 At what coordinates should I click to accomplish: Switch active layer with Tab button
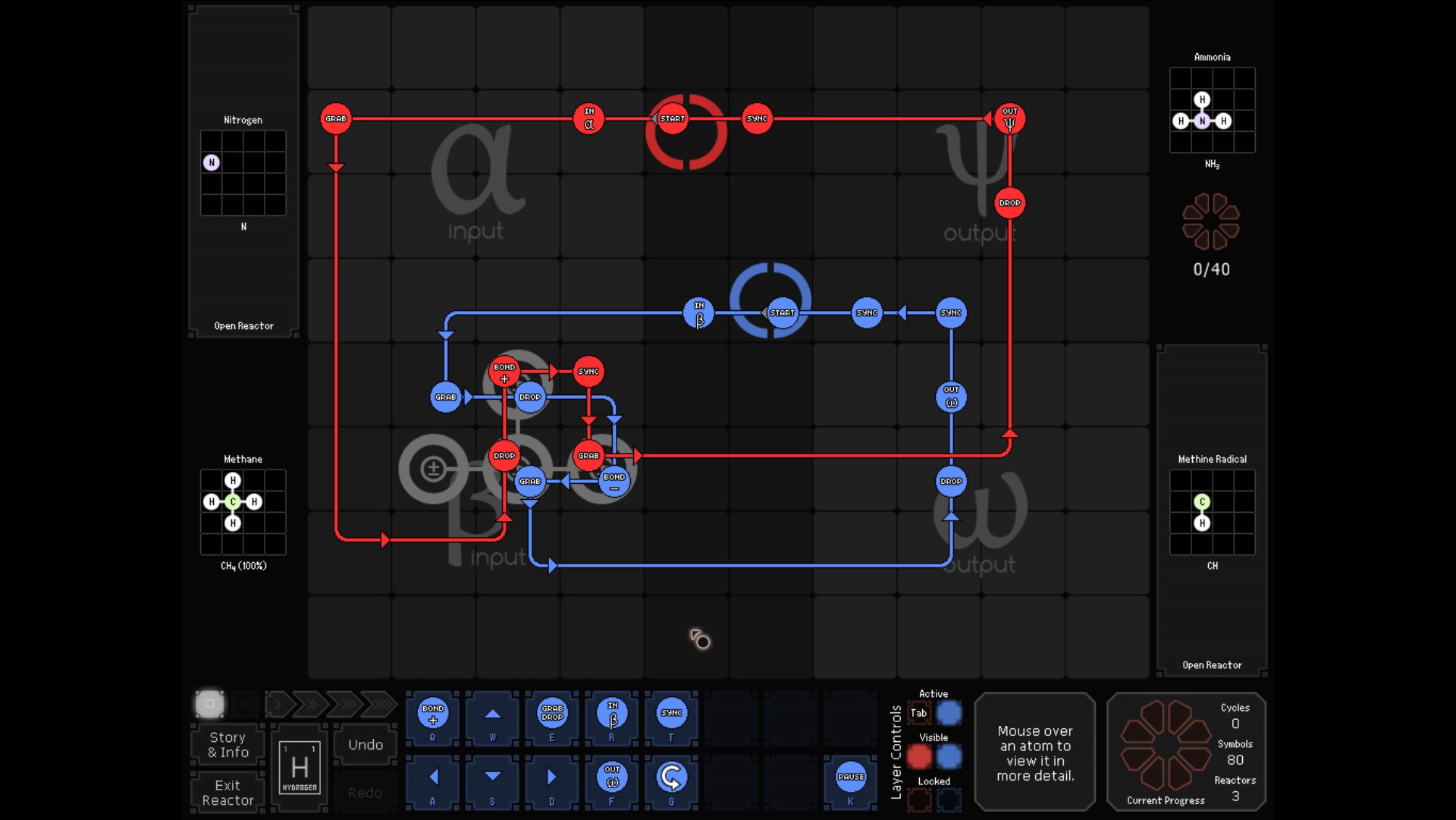(919, 713)
